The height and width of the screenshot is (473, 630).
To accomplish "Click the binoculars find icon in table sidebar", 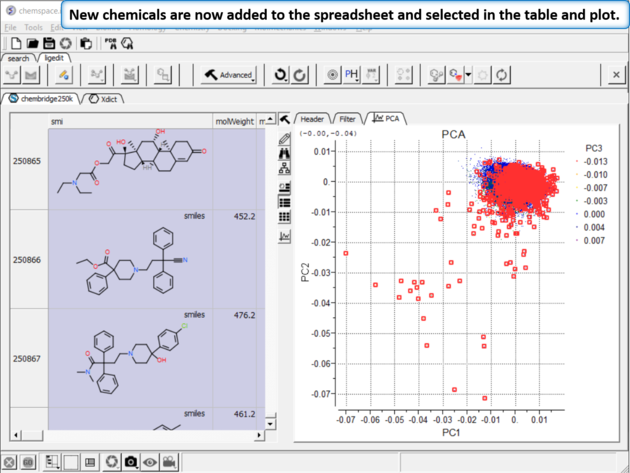I will click(x=285, y=153).
